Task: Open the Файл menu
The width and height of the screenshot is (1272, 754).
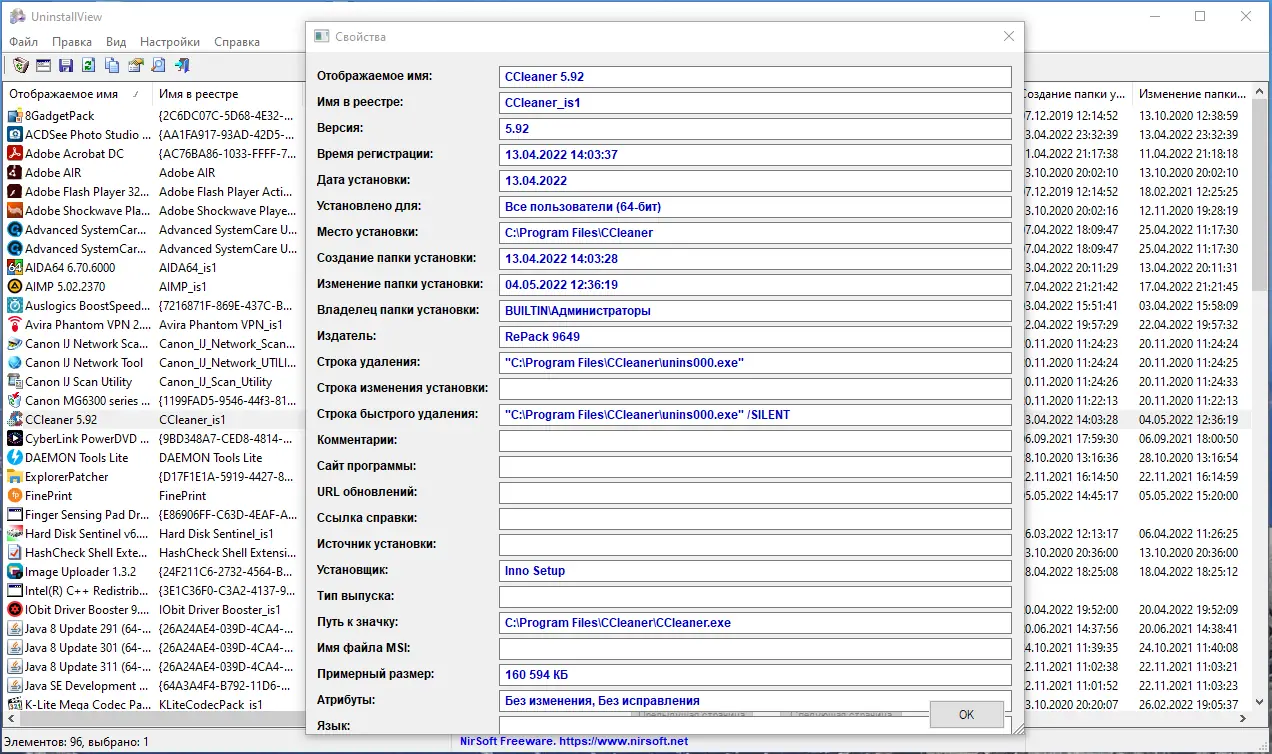Action: point(24,42)
